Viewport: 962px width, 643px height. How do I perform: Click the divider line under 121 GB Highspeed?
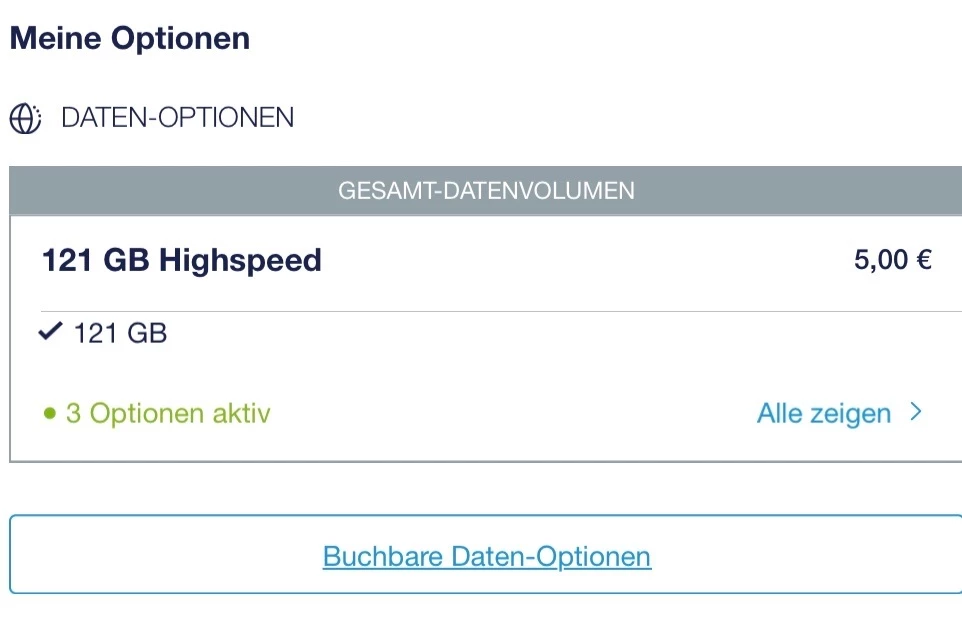click(486, 311)
